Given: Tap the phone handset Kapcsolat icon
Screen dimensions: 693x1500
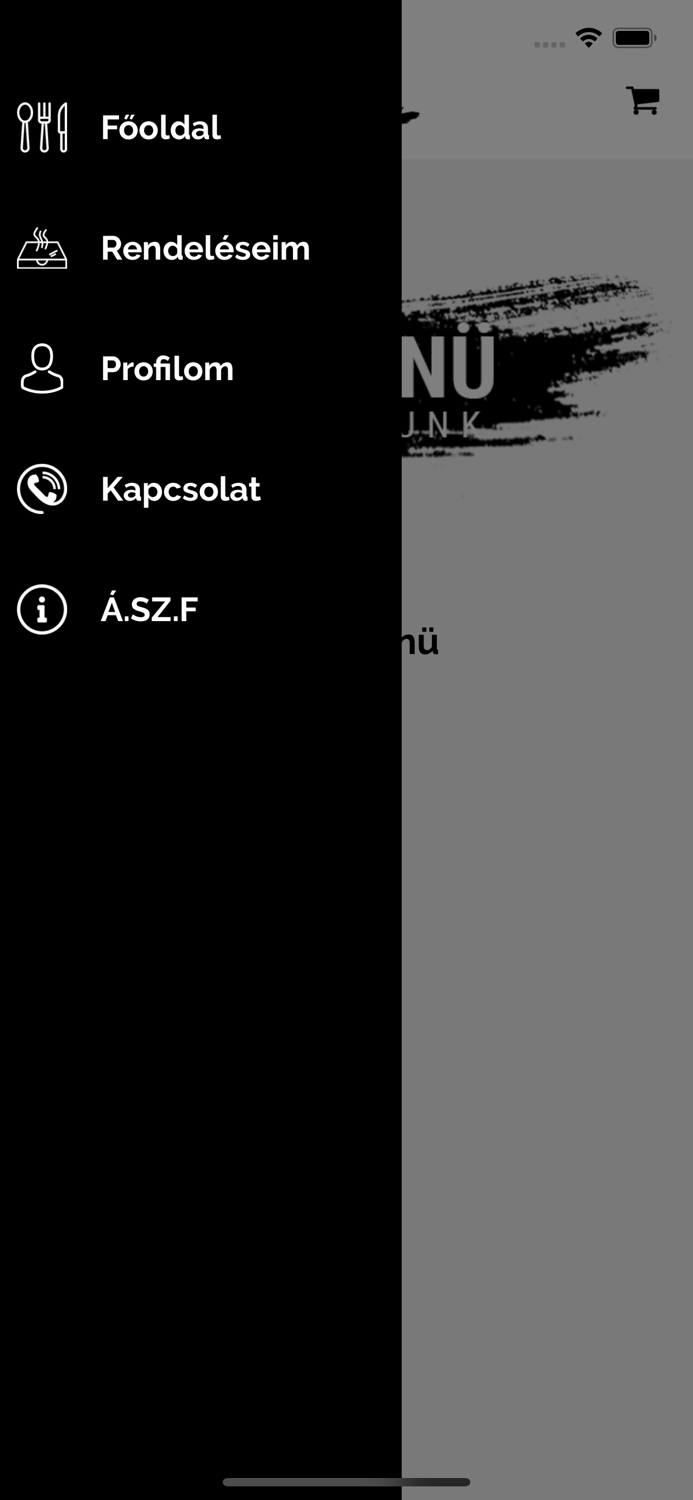Looking at the screenshot, I should click(x=42, y=489).
